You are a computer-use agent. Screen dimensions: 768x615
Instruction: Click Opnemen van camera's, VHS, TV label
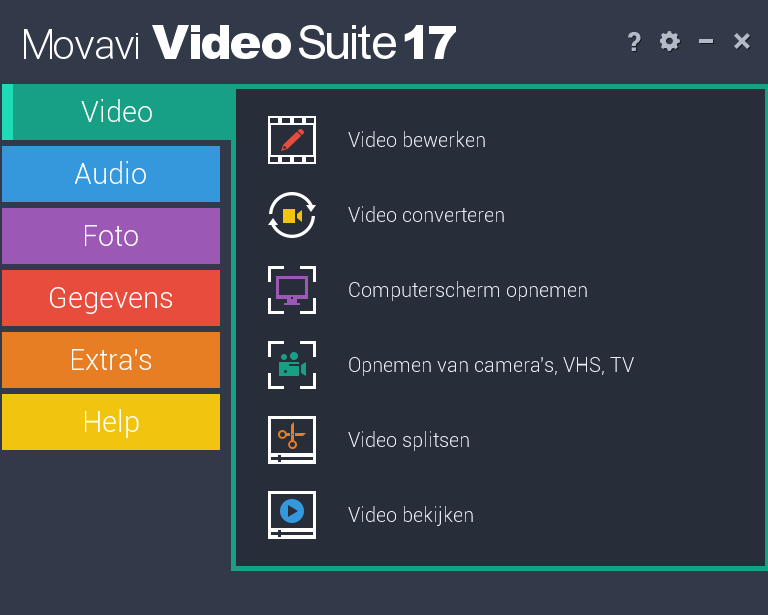[x=491, y=365]
